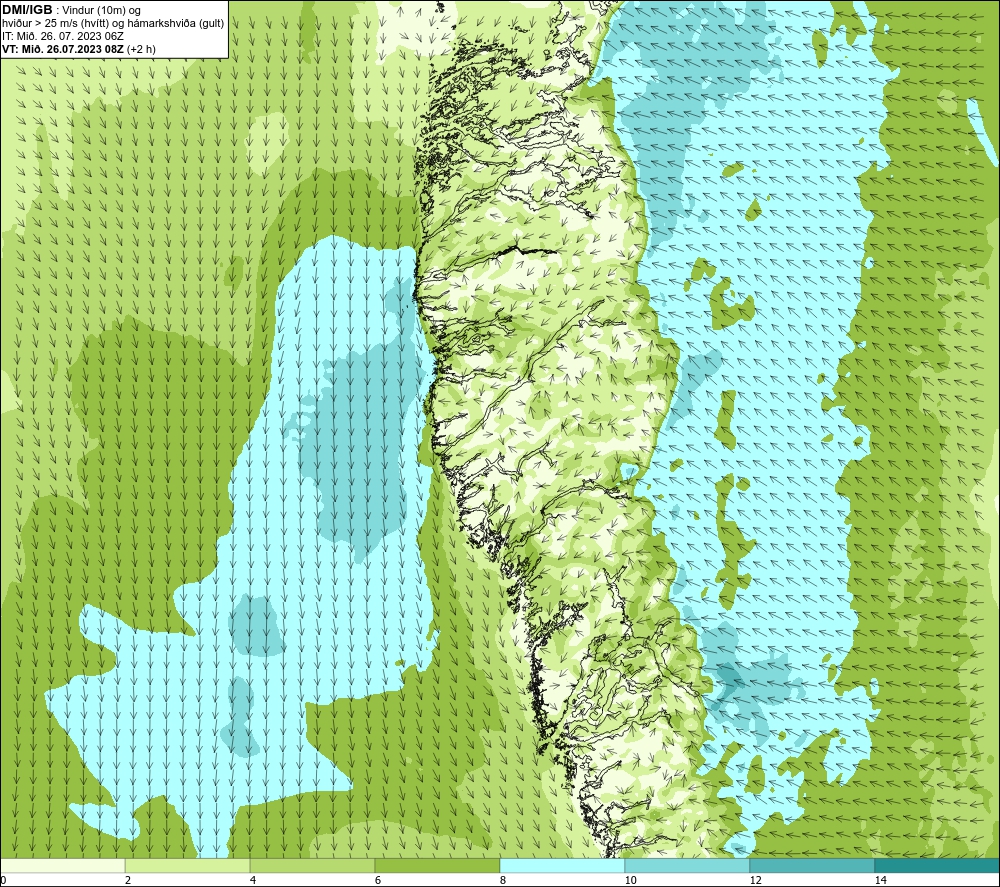Click the 4–6 m/s green legend band
1000x887 pixels.
(x=312, y=865)
